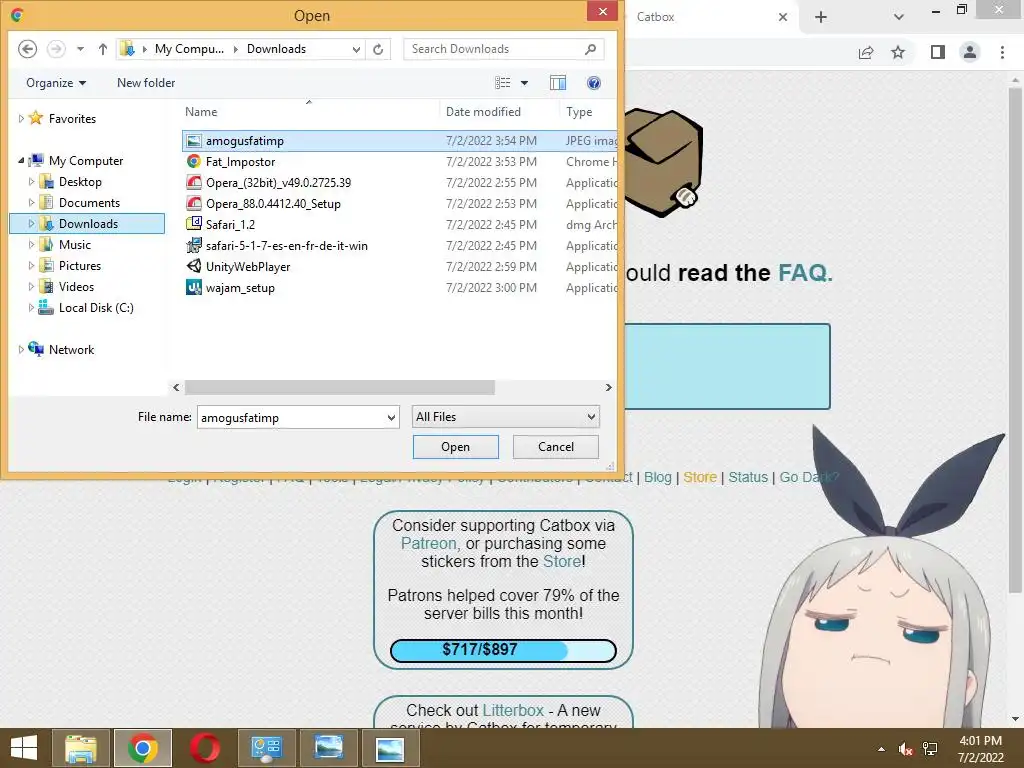The width and height of the screenshot is (1024, 768).
Task: Change the view with the view icon
Action: tap(503, 83)
